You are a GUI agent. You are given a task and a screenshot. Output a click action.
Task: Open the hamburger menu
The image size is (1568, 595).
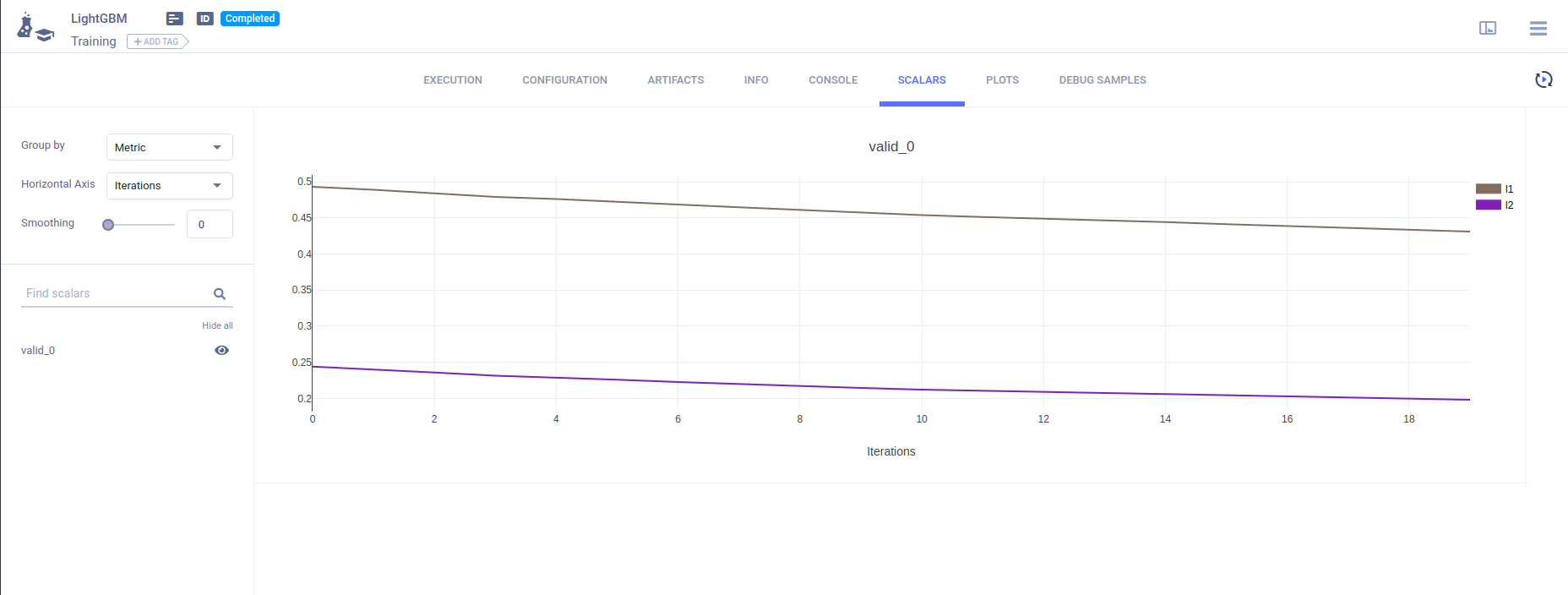pyautogui.click(x=1538, y=28)
